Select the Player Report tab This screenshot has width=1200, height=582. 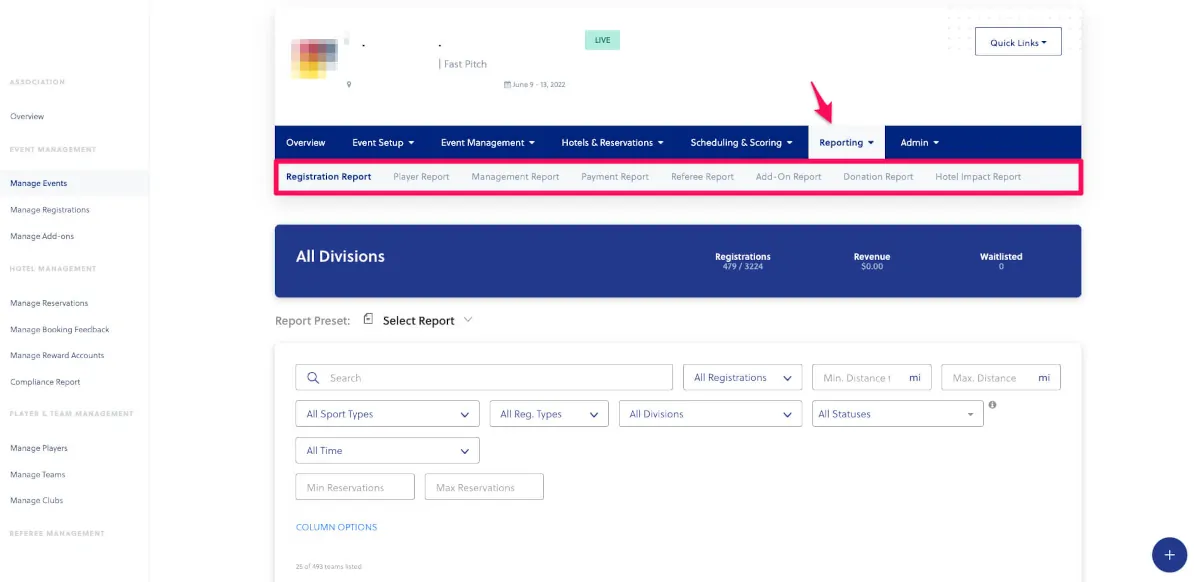[x=421, y=177]
